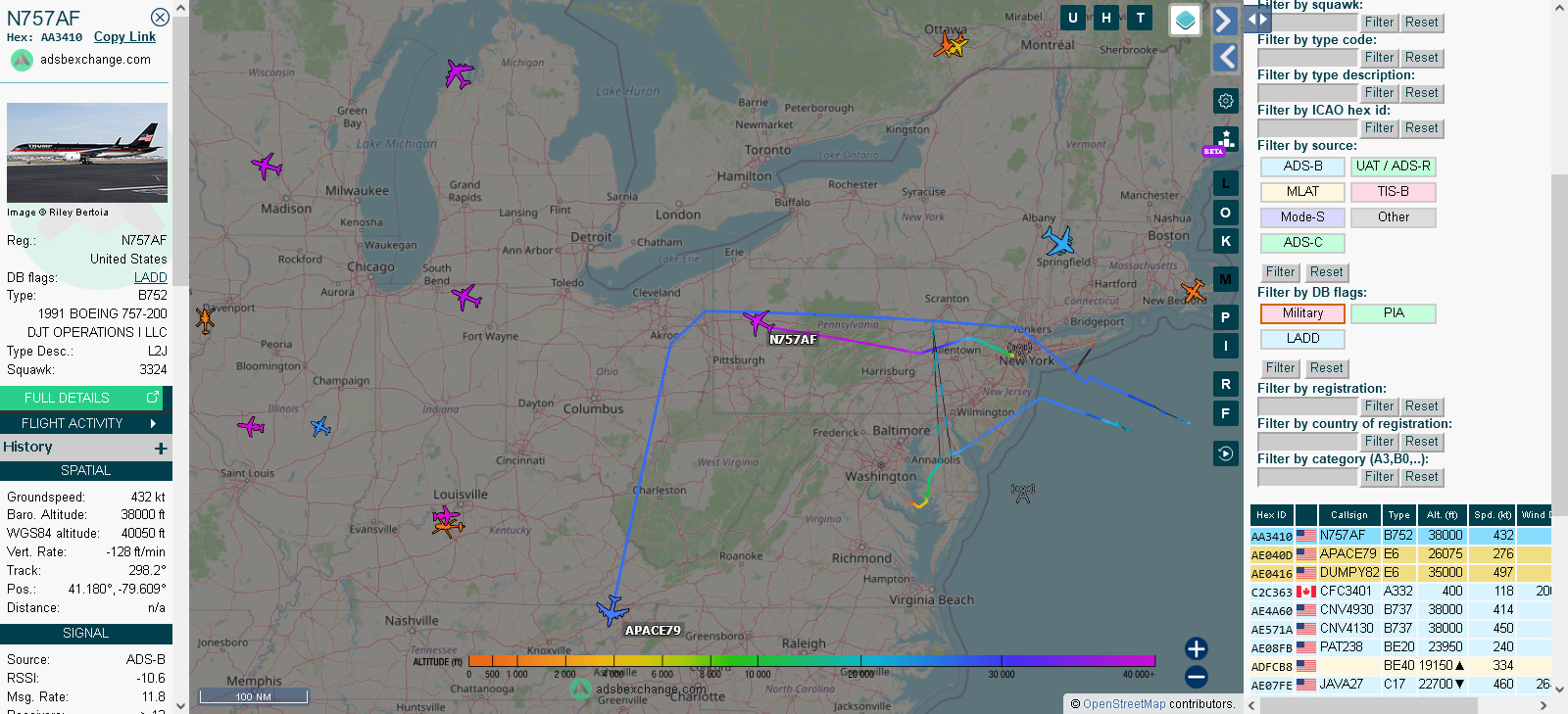This screenshot has height=714, width=1568.
Task: Toggle the UAT / ADS-R source filter
Action: click(1393, 167)
